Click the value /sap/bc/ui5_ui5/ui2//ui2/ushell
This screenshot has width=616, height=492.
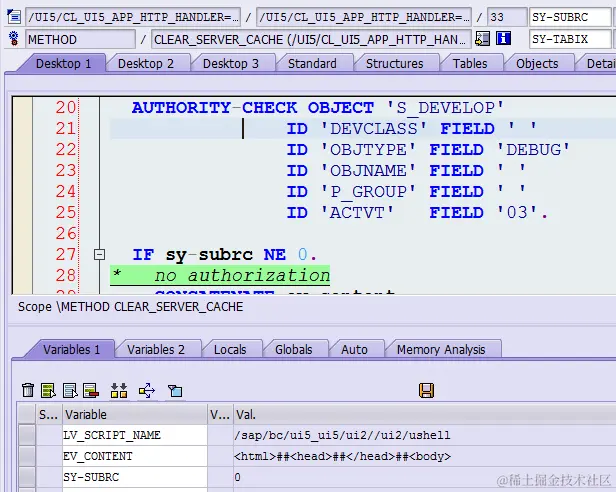click(x=342, y=435)
